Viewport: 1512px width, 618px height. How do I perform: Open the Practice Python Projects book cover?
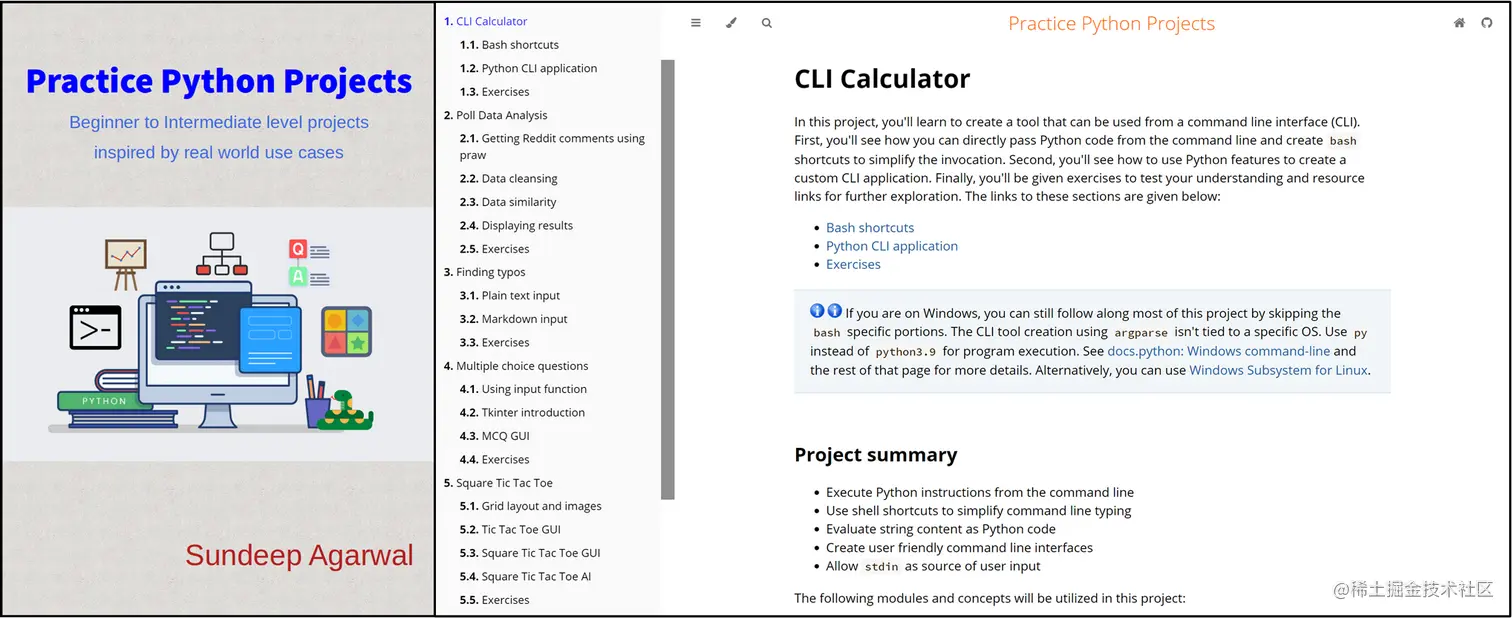(x=218, y=309)
